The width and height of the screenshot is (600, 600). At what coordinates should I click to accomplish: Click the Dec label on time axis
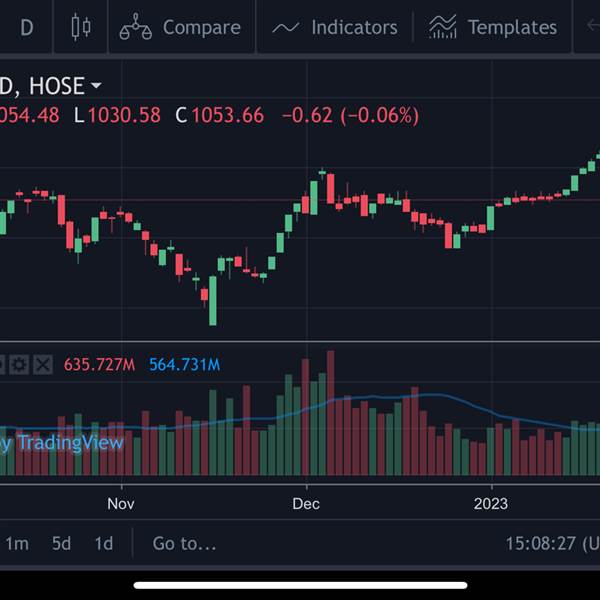click(306, 504)
